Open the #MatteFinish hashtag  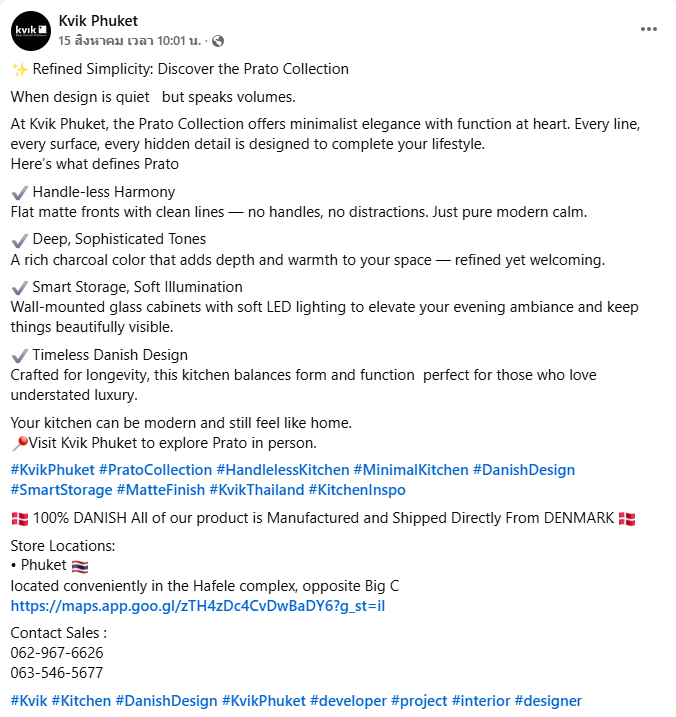click(160, 490)
